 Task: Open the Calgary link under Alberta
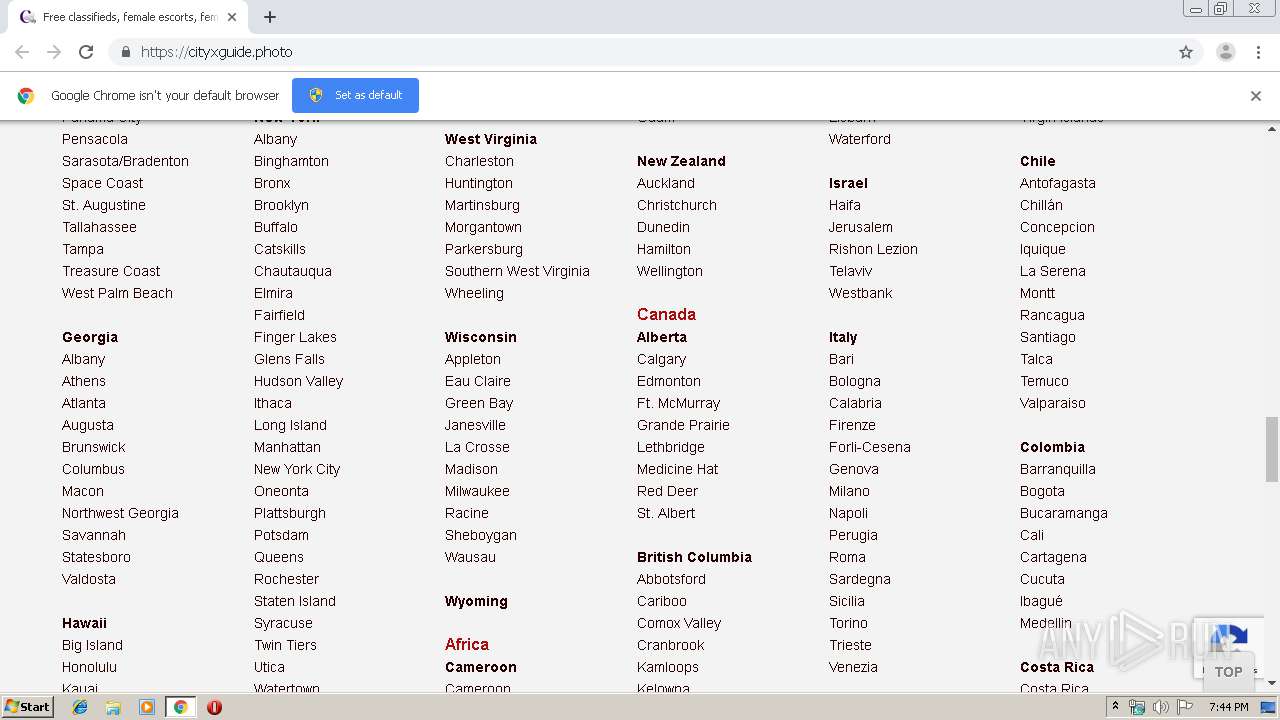tap(661, 359)
